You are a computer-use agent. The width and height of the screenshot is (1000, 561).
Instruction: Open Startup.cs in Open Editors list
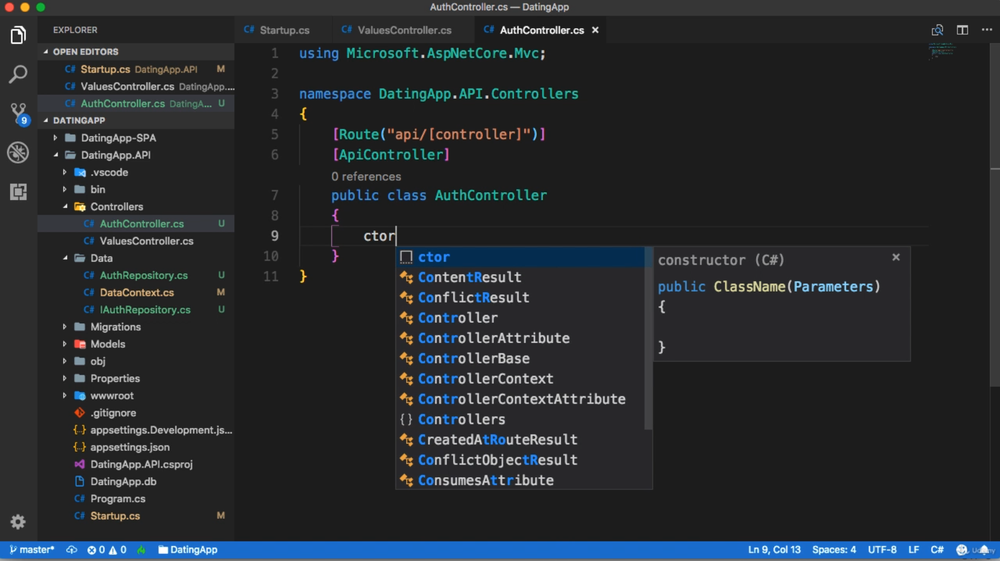point(136,69)
